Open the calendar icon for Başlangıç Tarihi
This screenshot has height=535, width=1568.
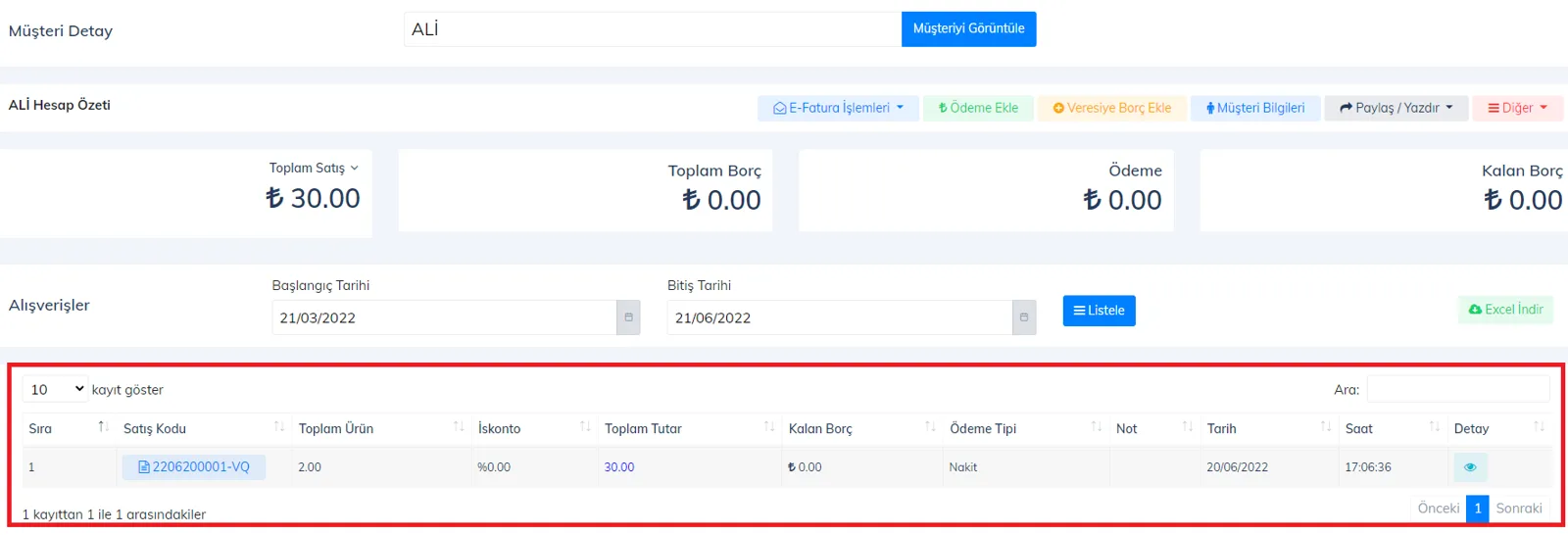click(x=628, y=317)
